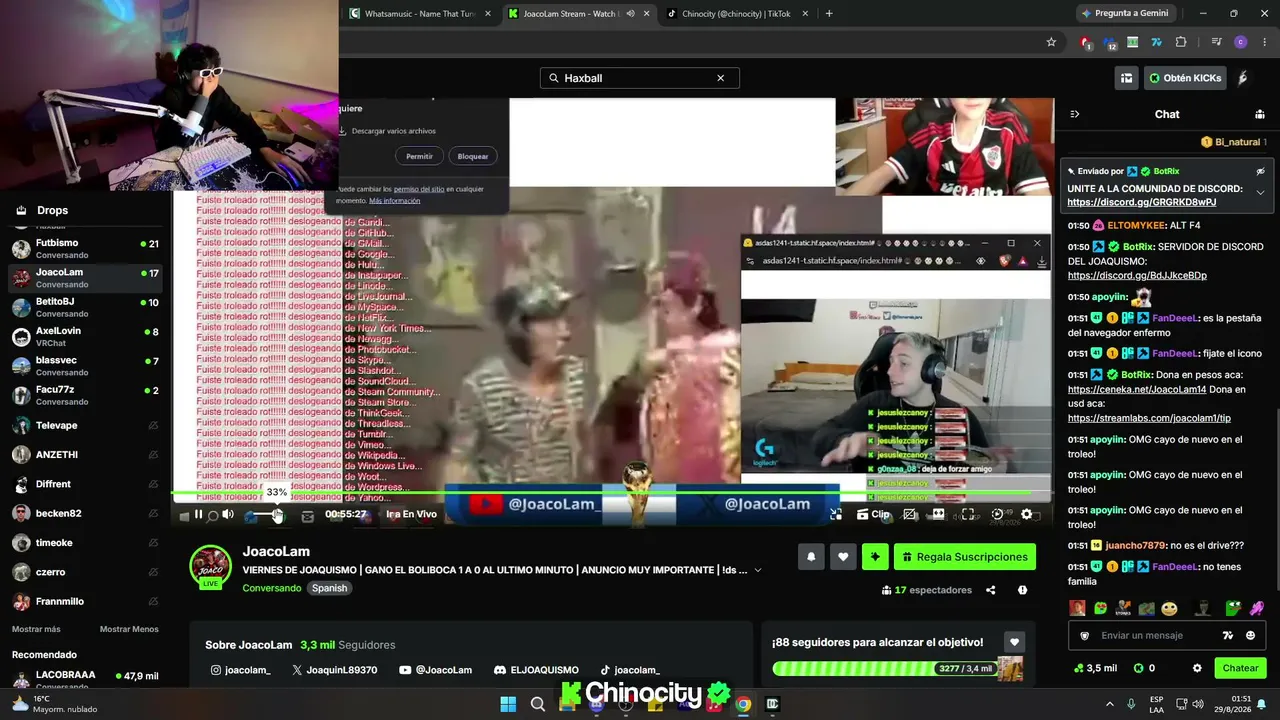Viewport: 1280px width, 720px height.
Task: Open Windows taskbar search
Action: 538,704
